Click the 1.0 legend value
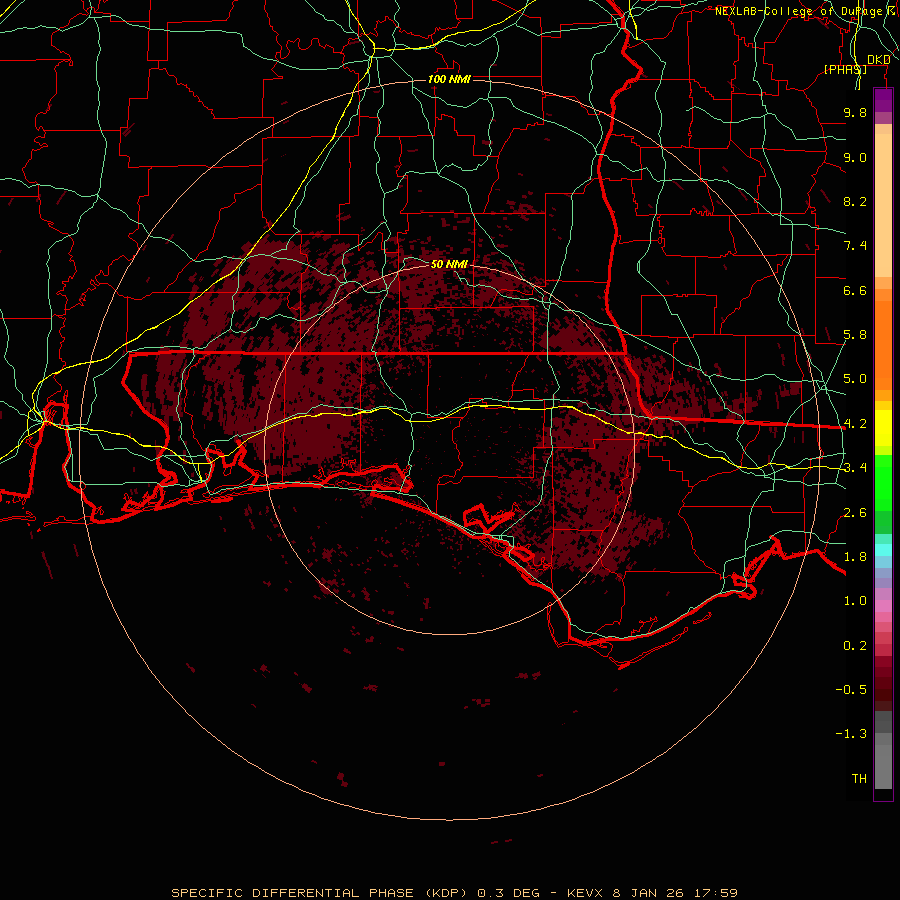The image size is (900, 900). [855, 601]
